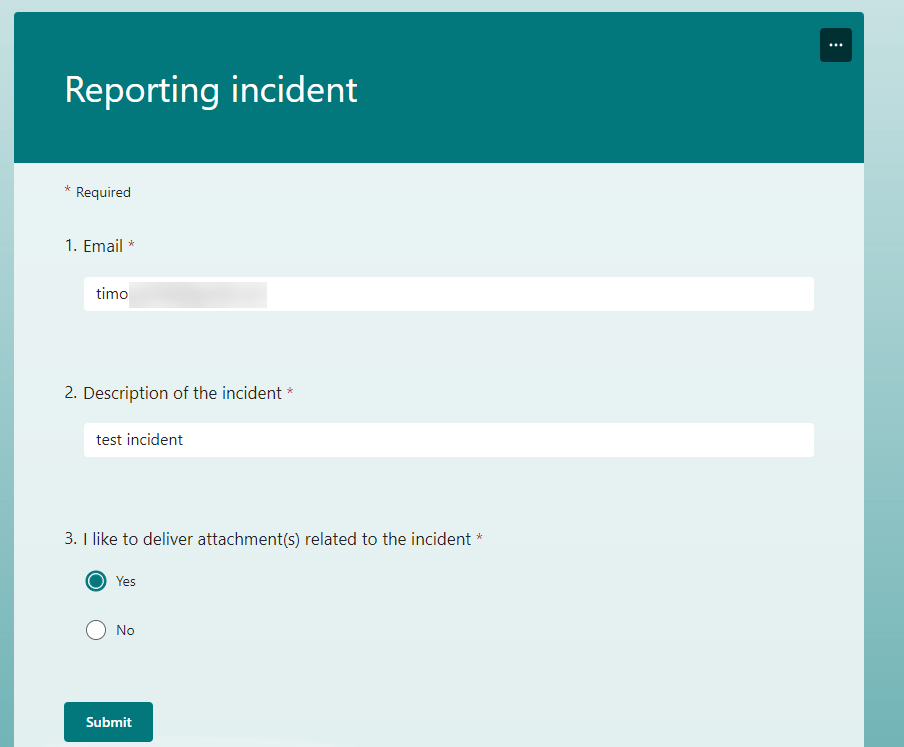The image size is (904, 747).
Task: Select the No radio button
Action: (96, 630)
